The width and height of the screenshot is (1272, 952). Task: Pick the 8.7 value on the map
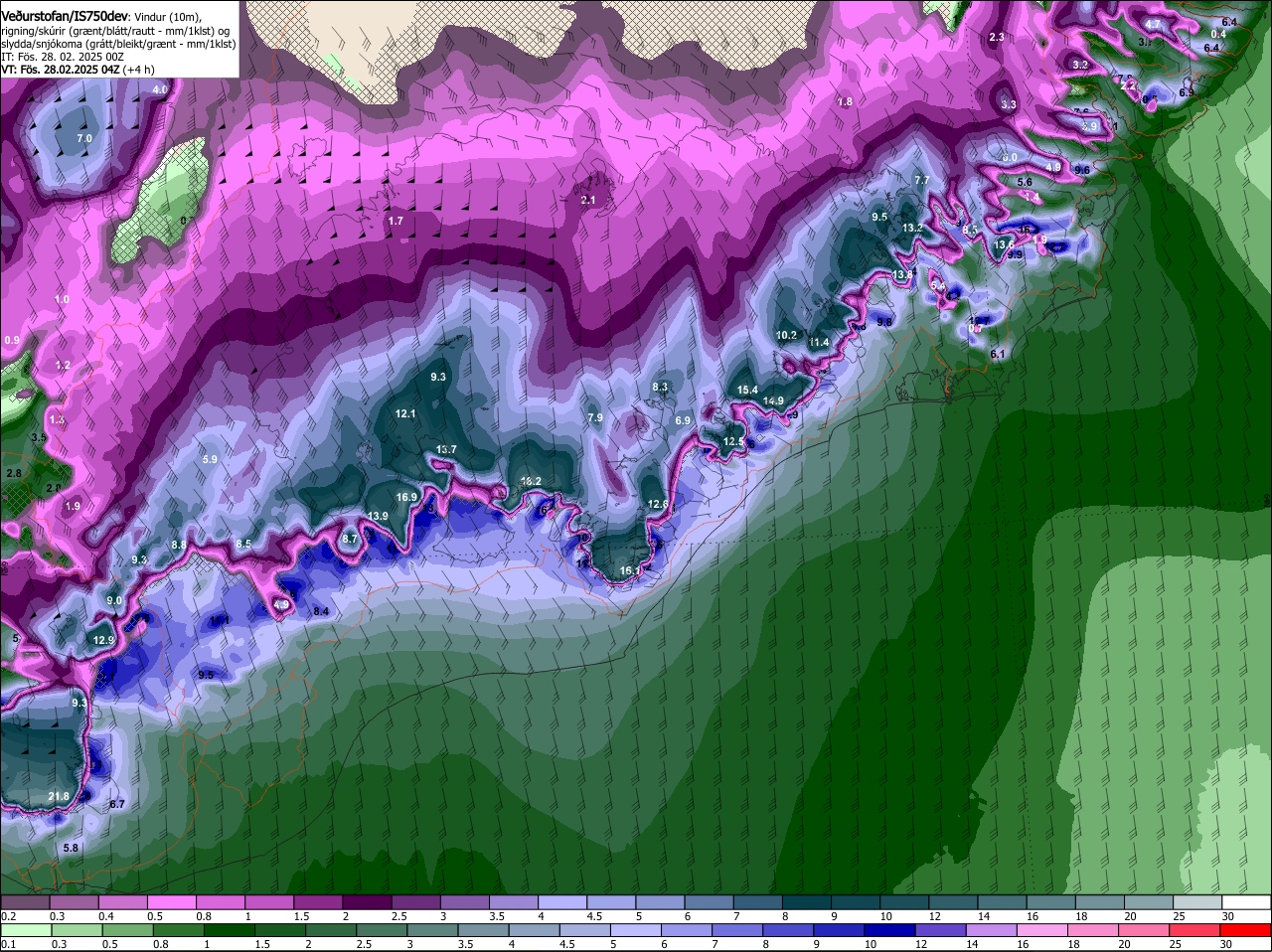[x=349, y=539]
